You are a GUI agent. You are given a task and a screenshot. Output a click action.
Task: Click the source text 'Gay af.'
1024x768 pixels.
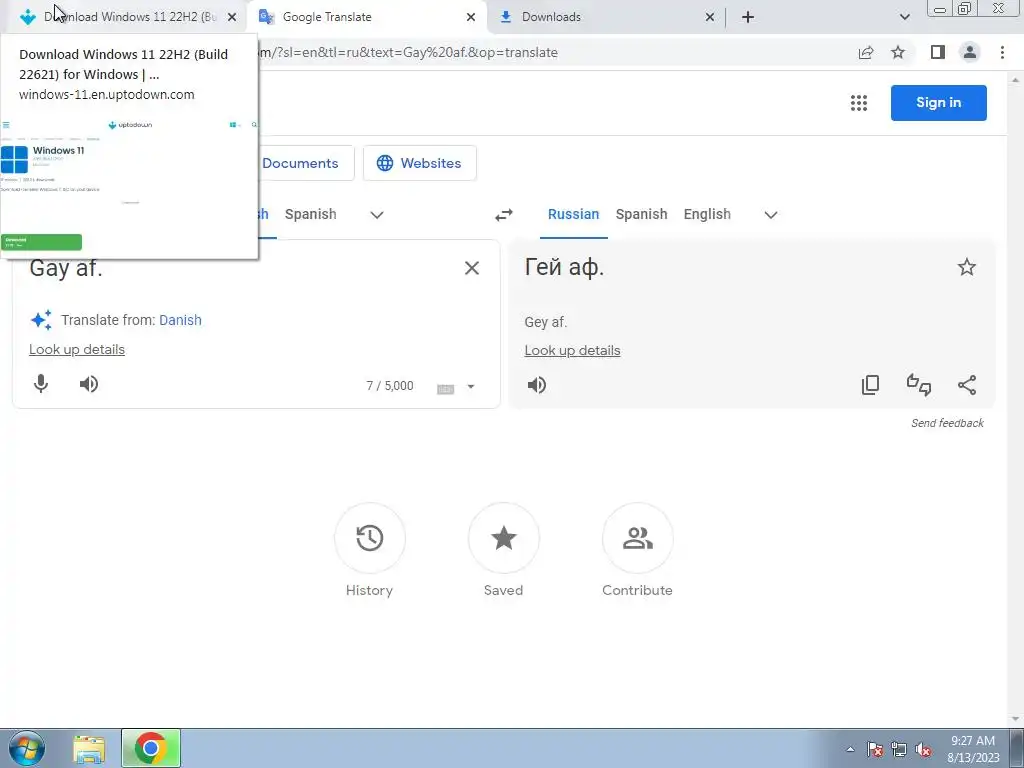(66, 268)
